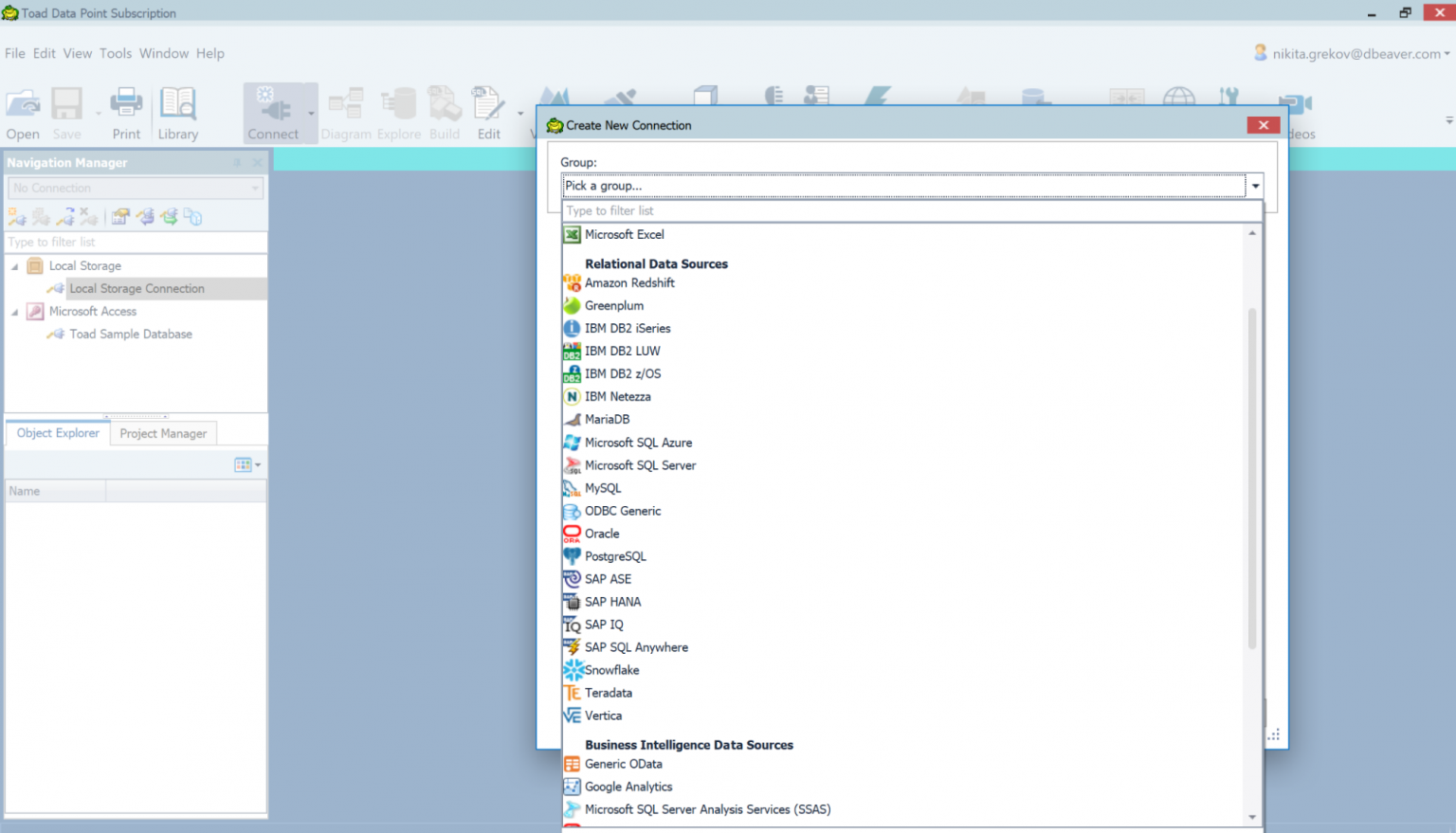This screenshot has width=1456, height=833.
Task: Open the Tools menu
Action: pyautogui.click(x=116, y=53)
